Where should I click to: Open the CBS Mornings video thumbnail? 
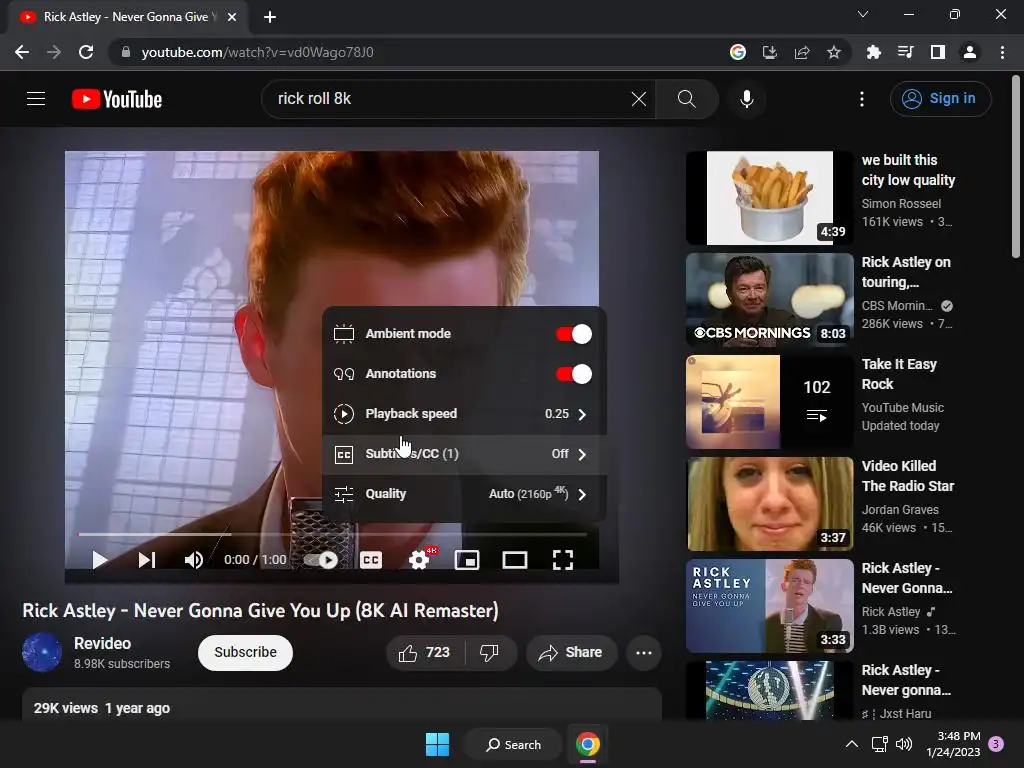(769, 300)
